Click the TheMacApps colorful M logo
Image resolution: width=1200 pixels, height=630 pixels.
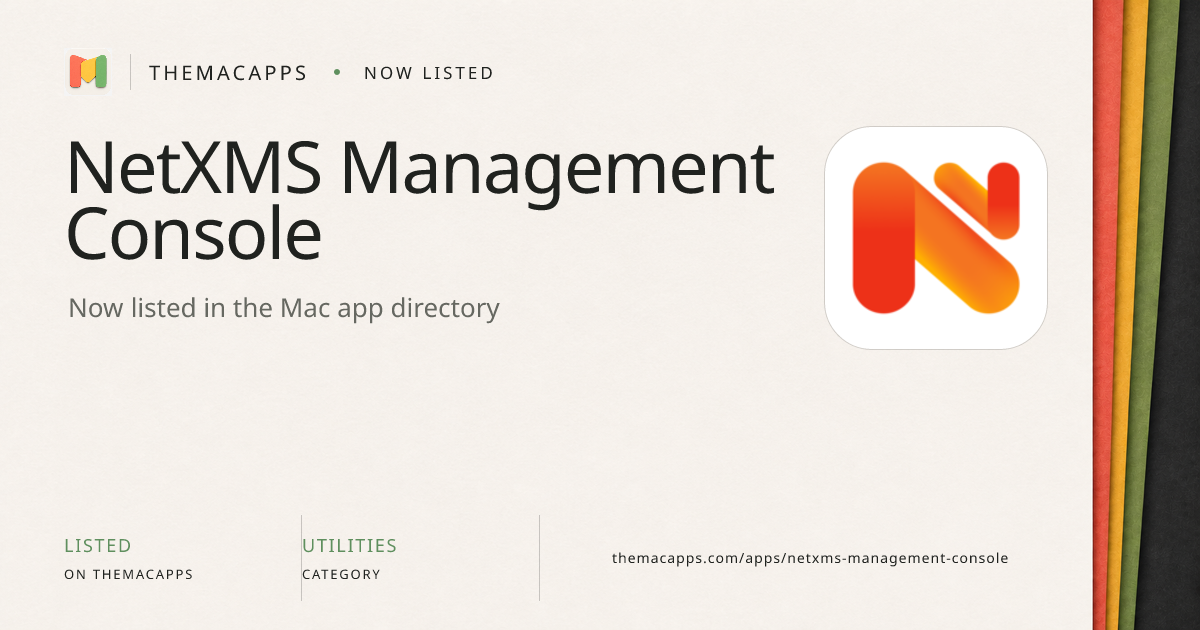coord(88,72)
